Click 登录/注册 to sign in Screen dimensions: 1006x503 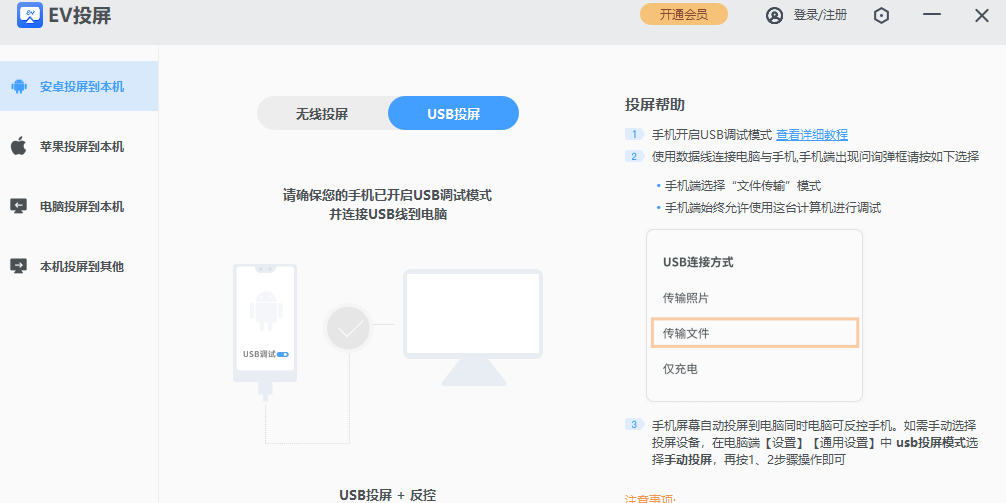pos(819,15)
